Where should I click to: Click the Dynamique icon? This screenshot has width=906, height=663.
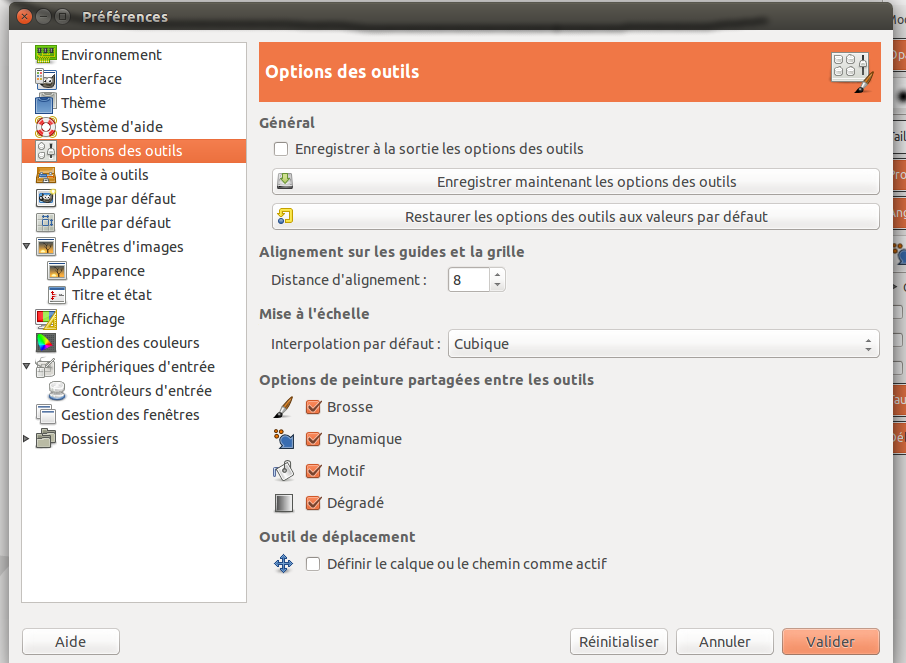coord(283,439)
